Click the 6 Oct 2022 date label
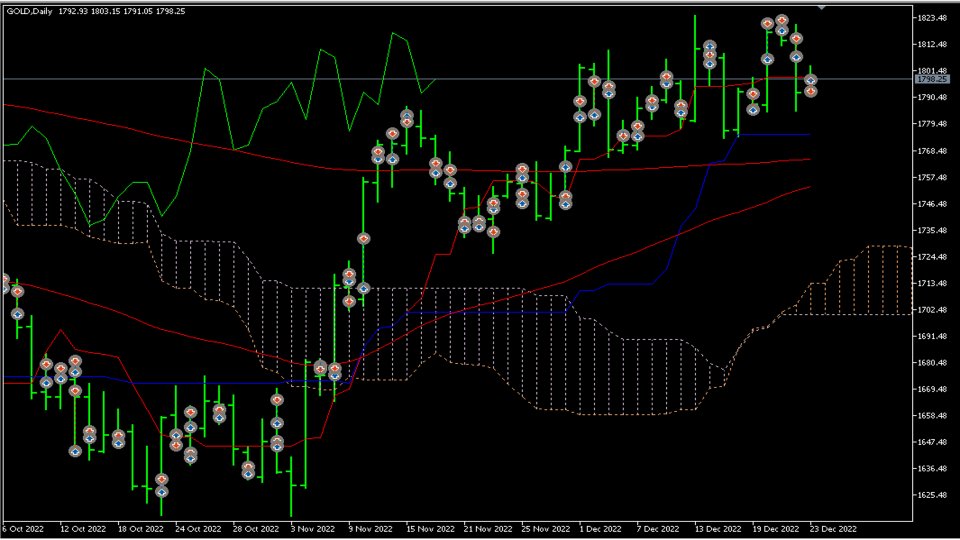The image size is (960, 540). pyautogui.click(x=23, y=529)
